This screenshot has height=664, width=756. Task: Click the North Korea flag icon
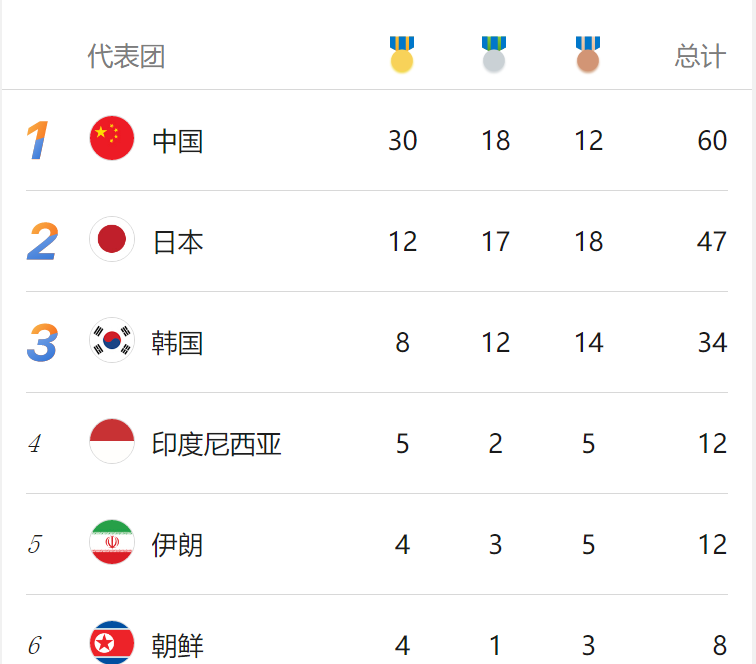(112, 642)
